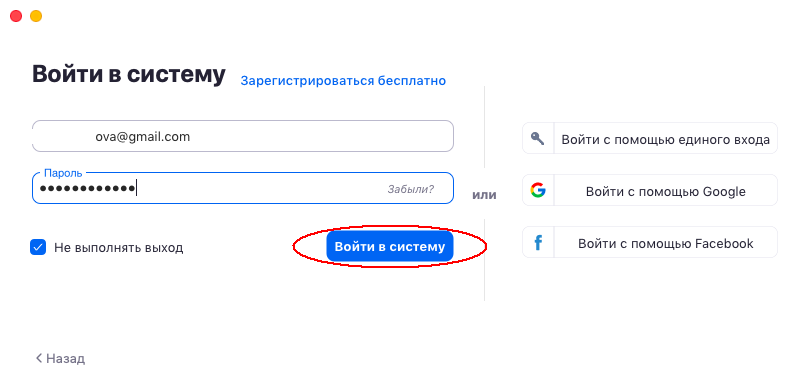Go back using the "Назад" link

60,358
